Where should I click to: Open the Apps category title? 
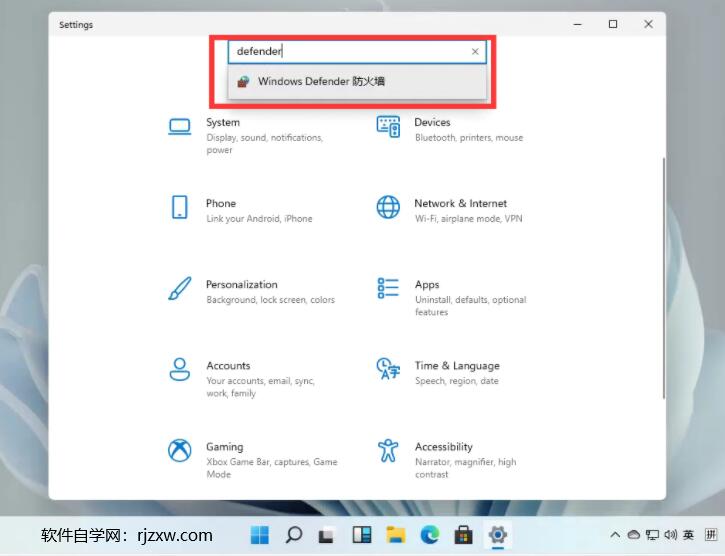pyautogui.click(x=427, y=284)
